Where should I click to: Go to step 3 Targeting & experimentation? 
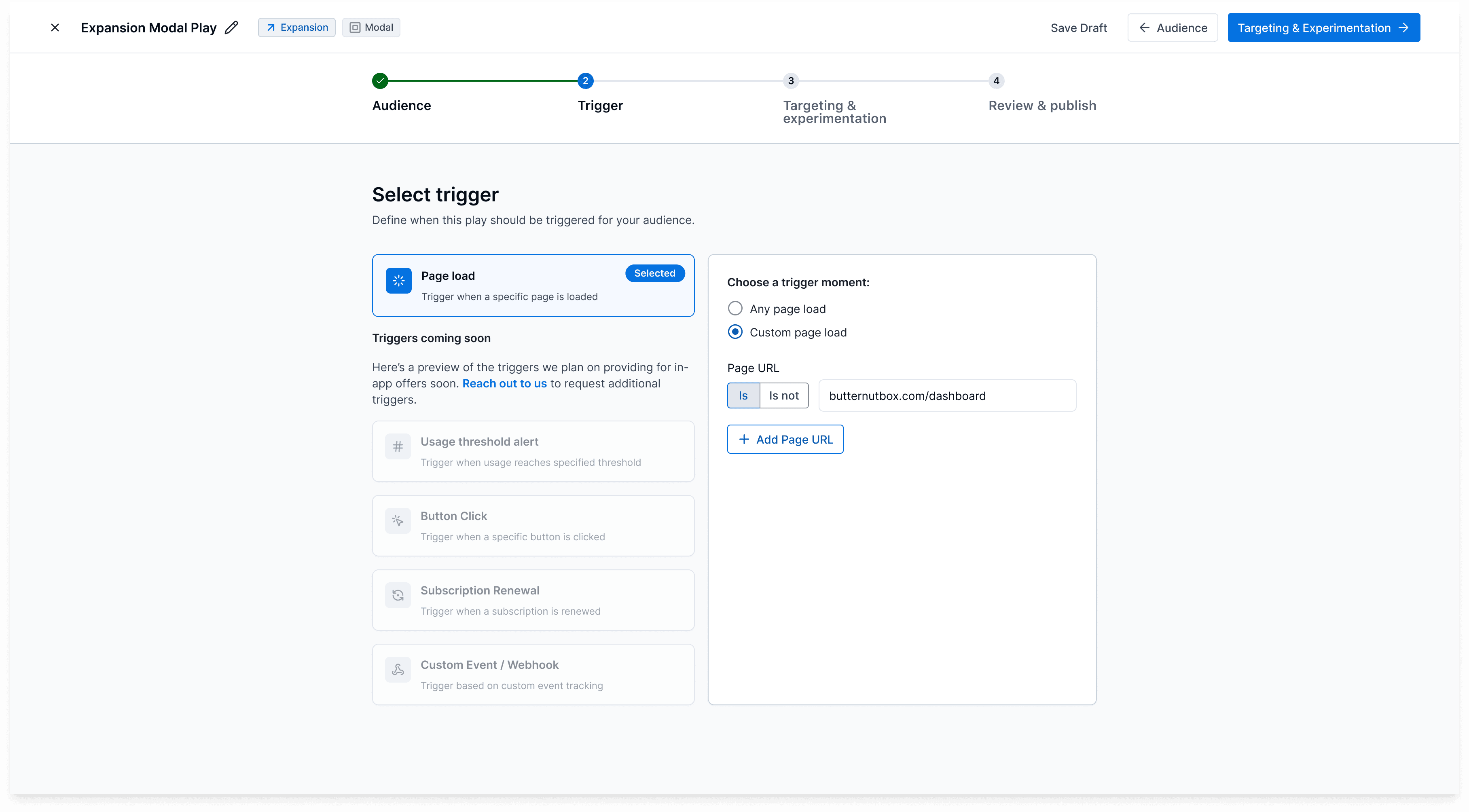790,81
